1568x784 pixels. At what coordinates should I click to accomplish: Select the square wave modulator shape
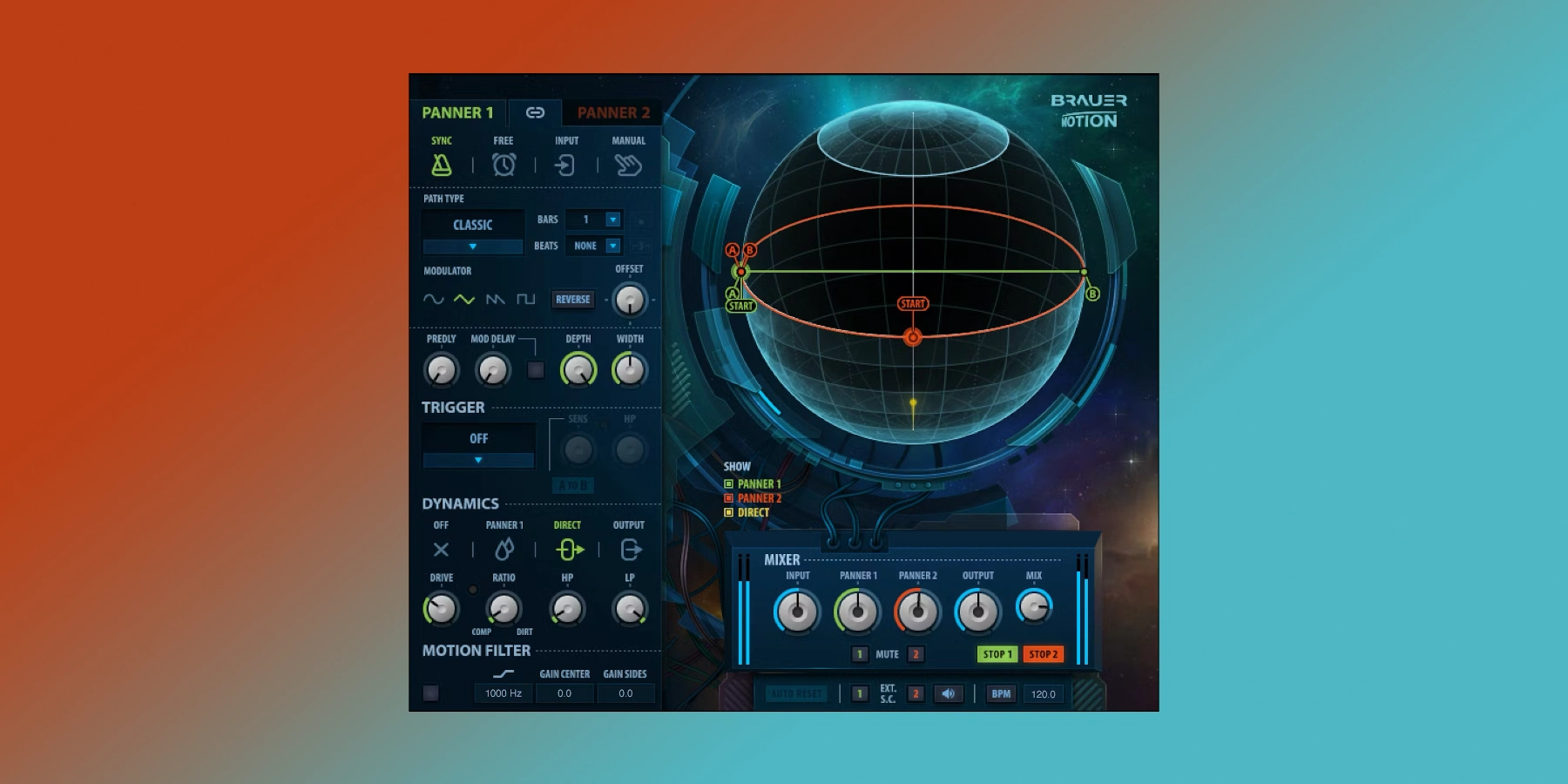(x=525, y=300)
